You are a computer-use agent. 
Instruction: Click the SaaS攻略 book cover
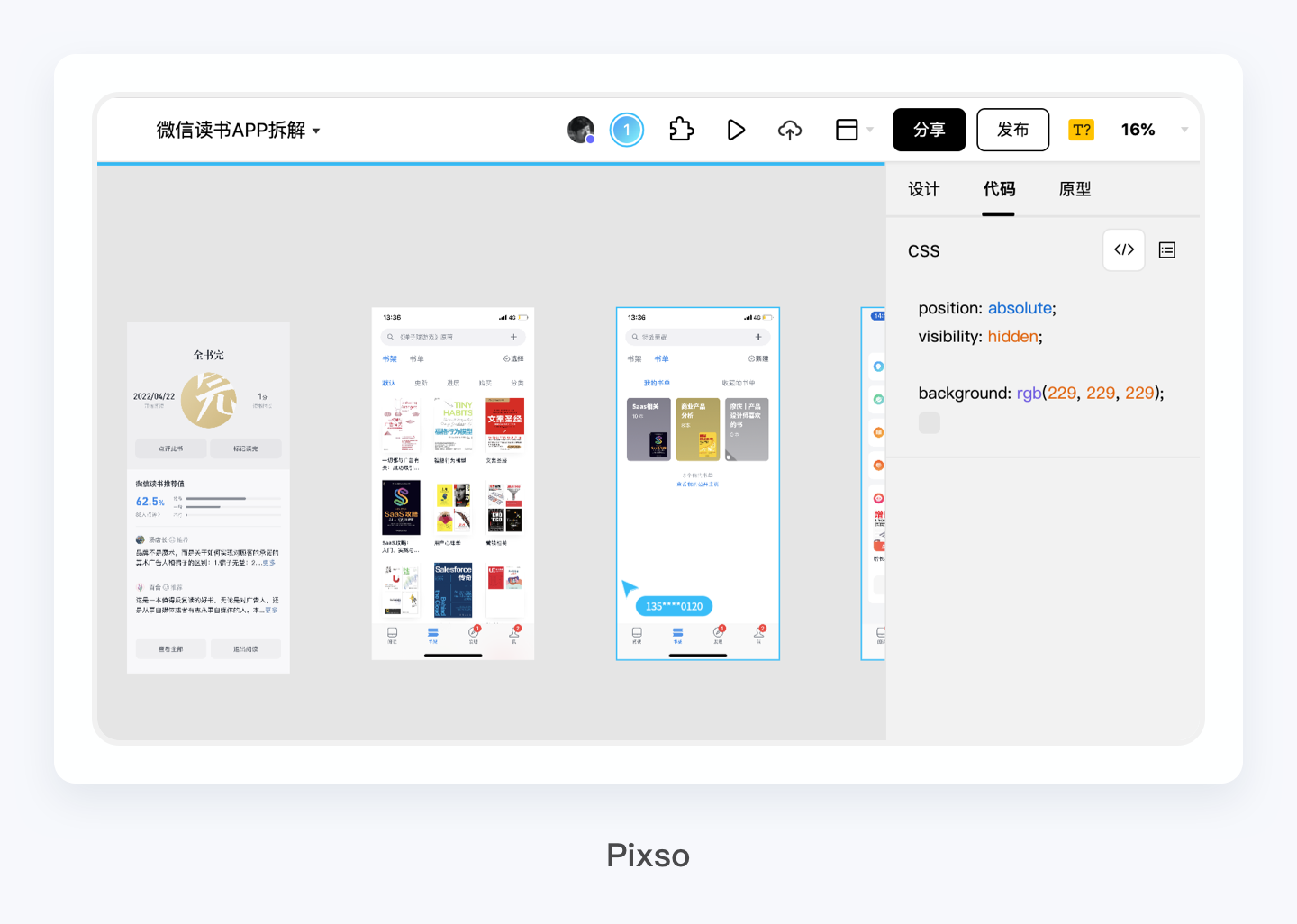coord(401,508)
